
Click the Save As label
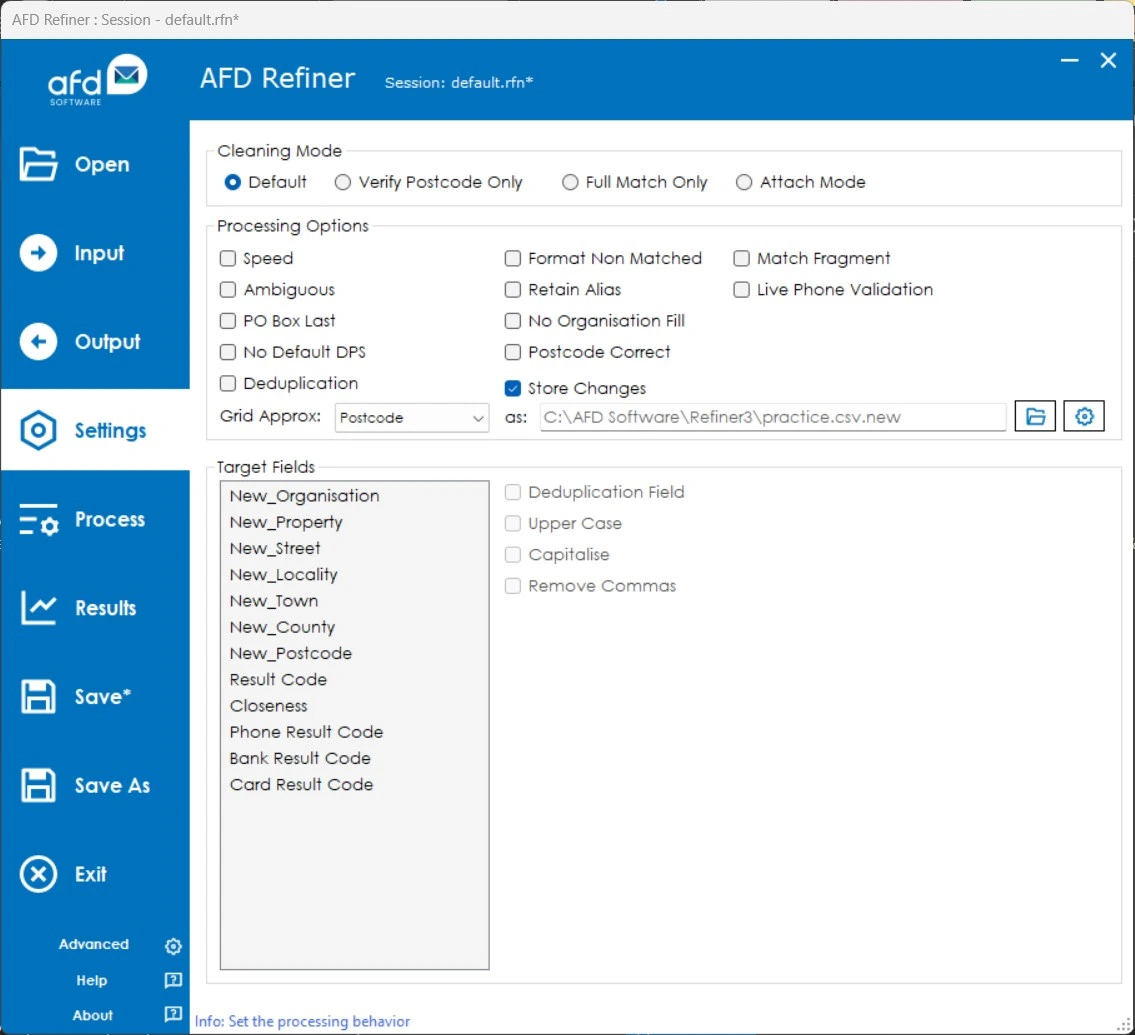112,785
